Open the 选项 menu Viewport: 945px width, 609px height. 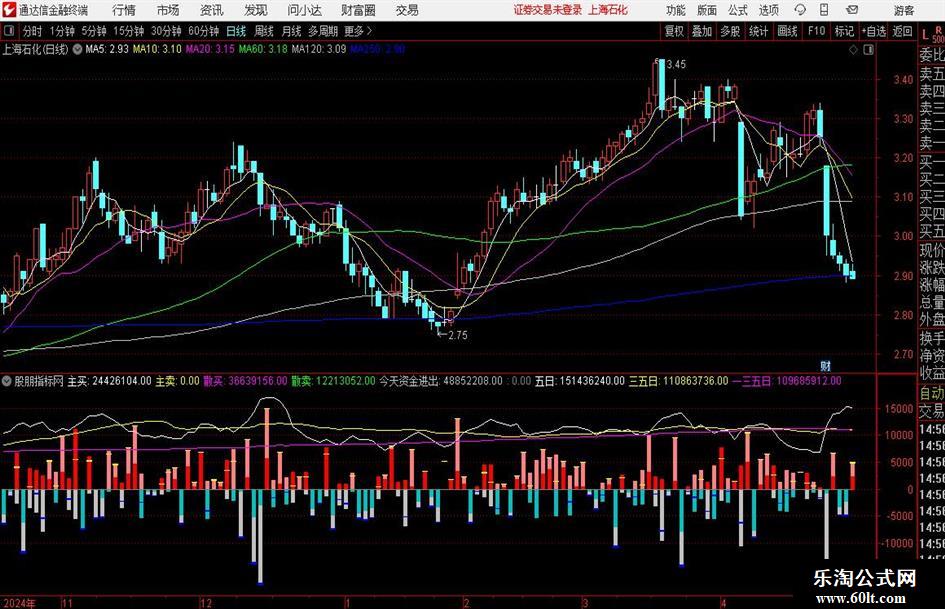tap(768, 10)
